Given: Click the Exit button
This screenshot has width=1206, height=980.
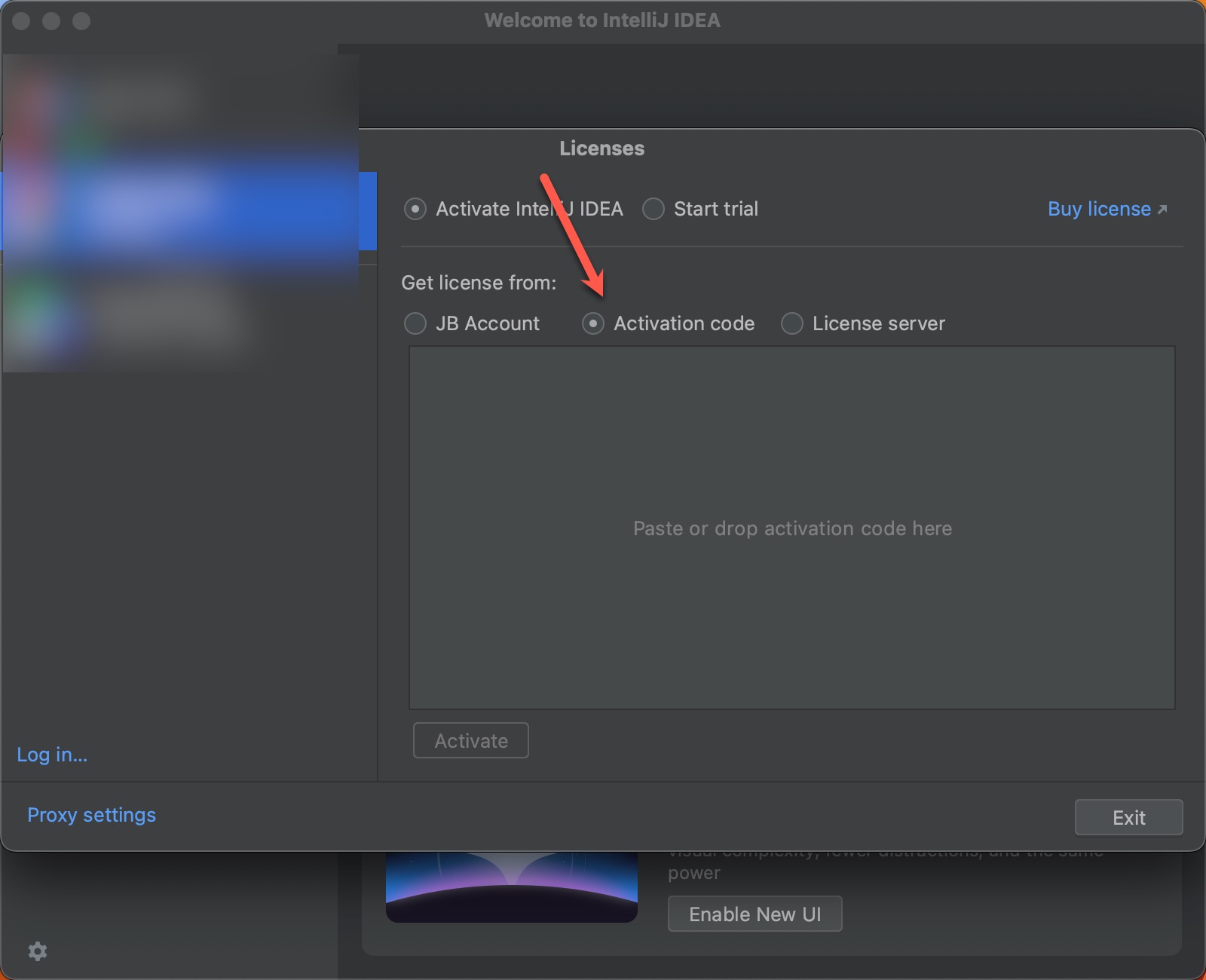Looking at the screenshot, I should 1128,817.
